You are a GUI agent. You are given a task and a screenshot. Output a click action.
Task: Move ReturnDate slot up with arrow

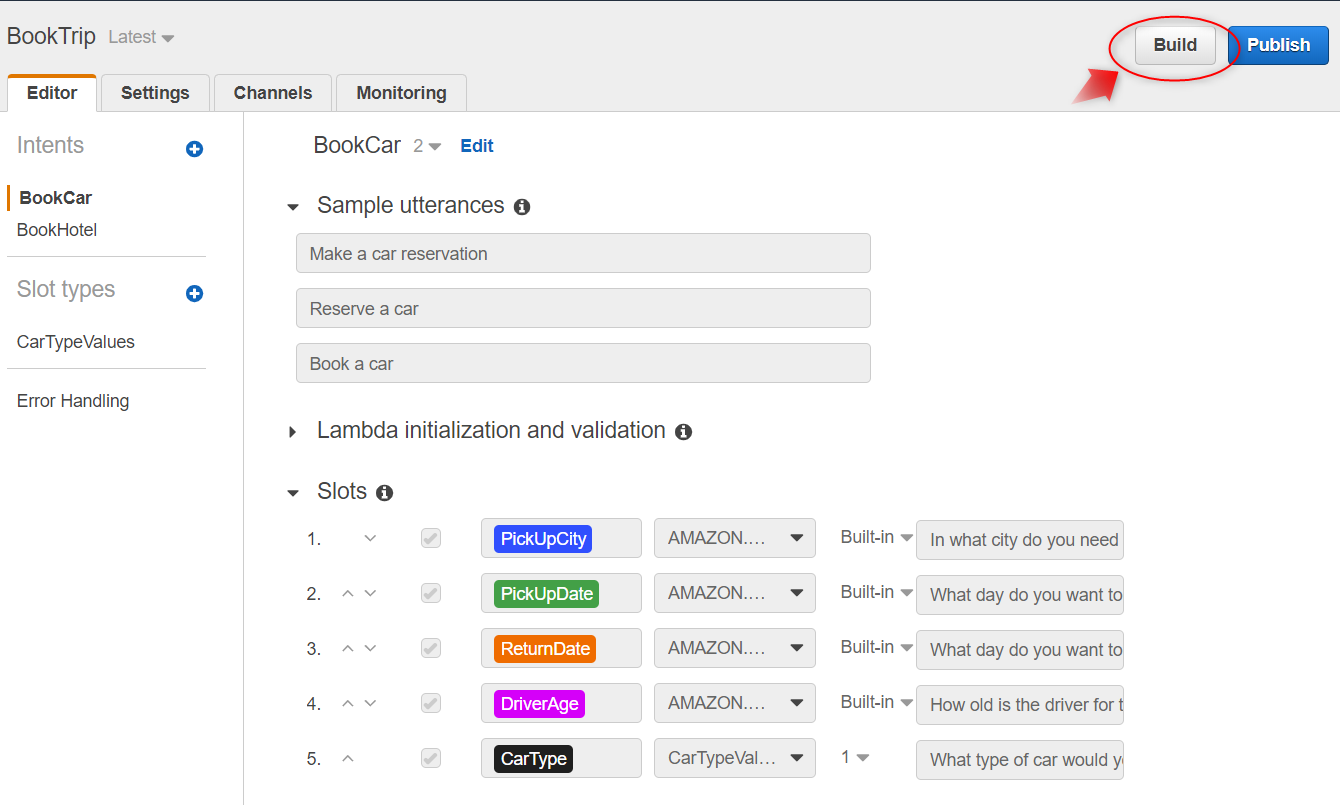[348, 649]
